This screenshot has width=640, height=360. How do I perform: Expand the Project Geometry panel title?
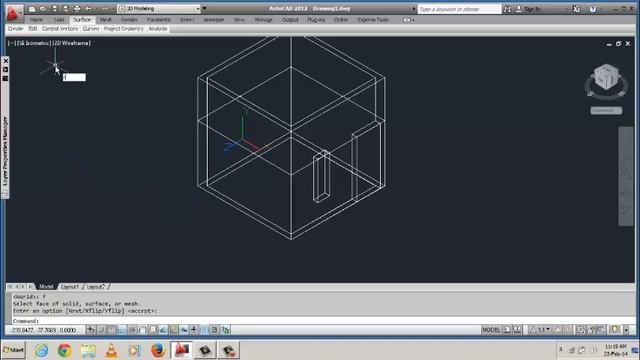[124, 29]
